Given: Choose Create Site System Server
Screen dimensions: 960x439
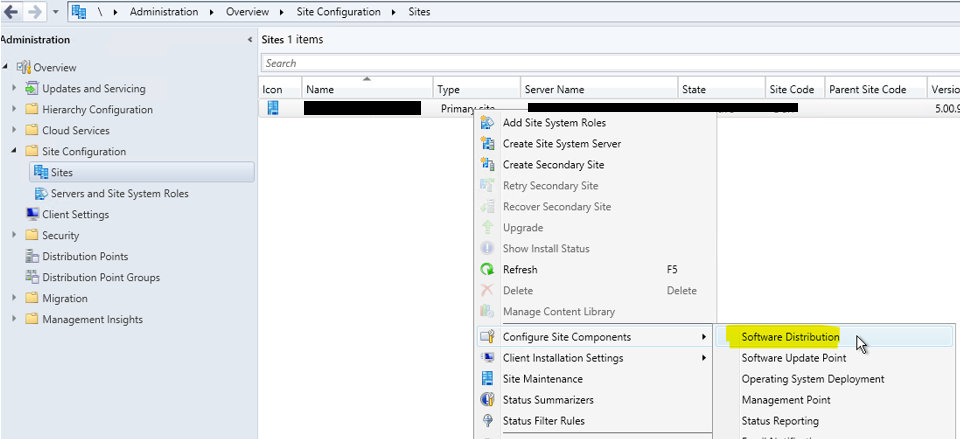Looking at the screenshot, I should coord(561,144).
